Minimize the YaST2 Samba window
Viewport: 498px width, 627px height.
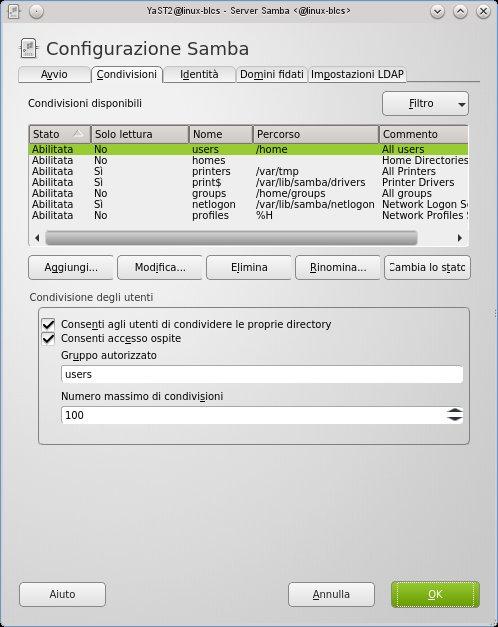pyautogui.click(x=438, y=11)
